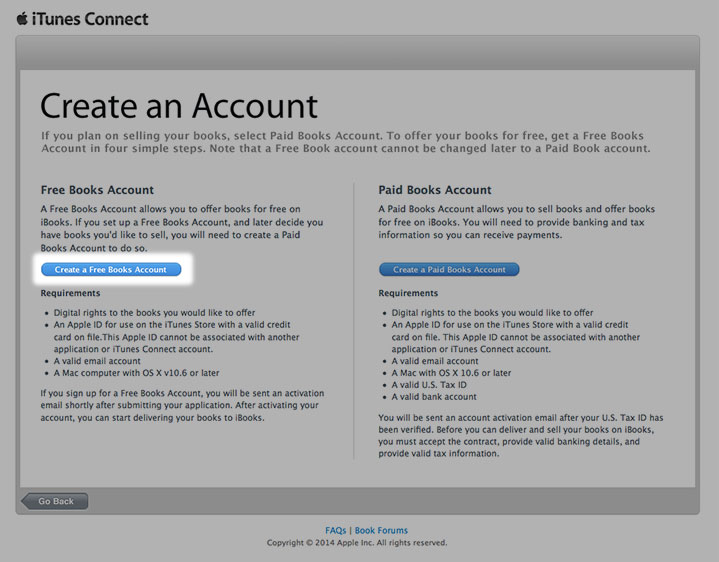
Task: Open the Book Forums footer link
Action: tap(381, 530)
